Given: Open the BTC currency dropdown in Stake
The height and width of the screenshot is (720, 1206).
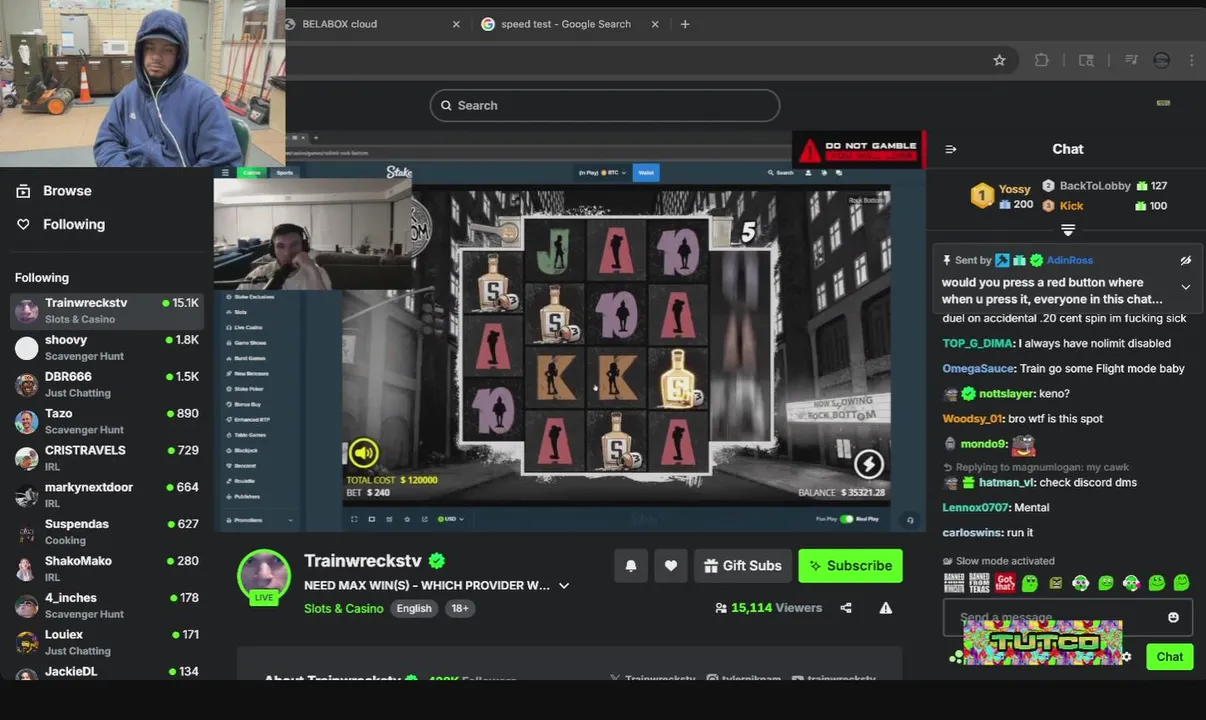Looking at the screenshot, I should point(603,173).
